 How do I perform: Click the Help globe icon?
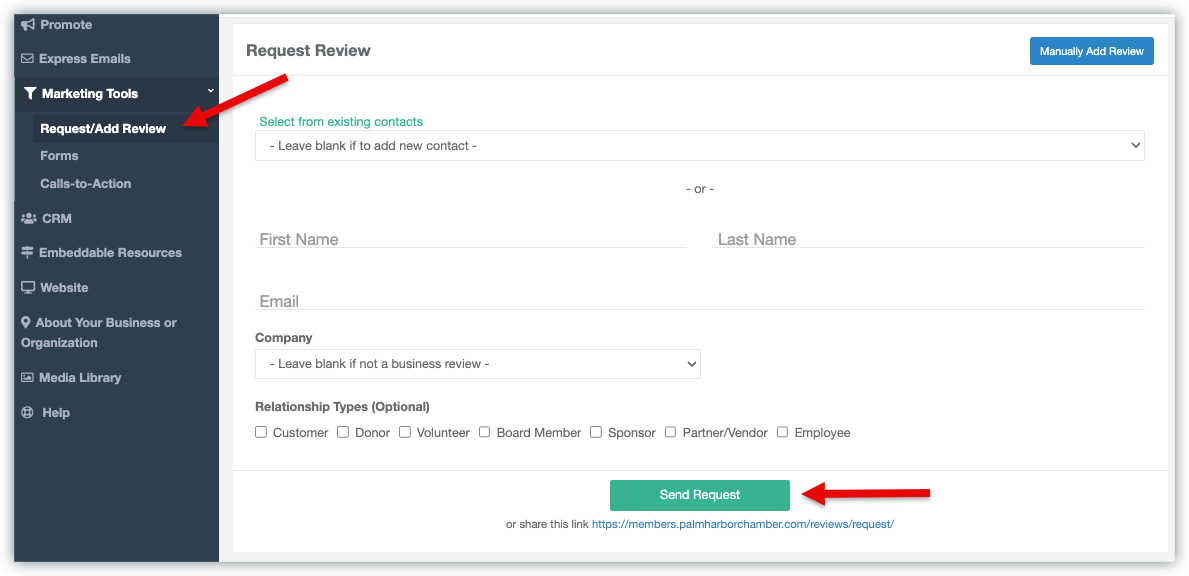(28, 413)
